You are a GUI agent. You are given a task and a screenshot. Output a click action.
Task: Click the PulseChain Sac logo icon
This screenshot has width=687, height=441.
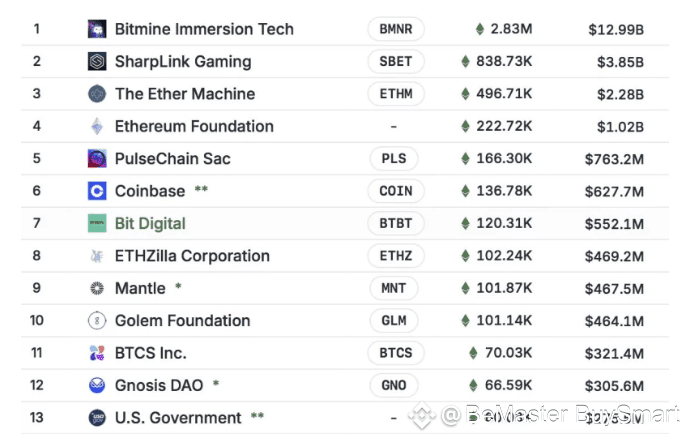(97, 159)
